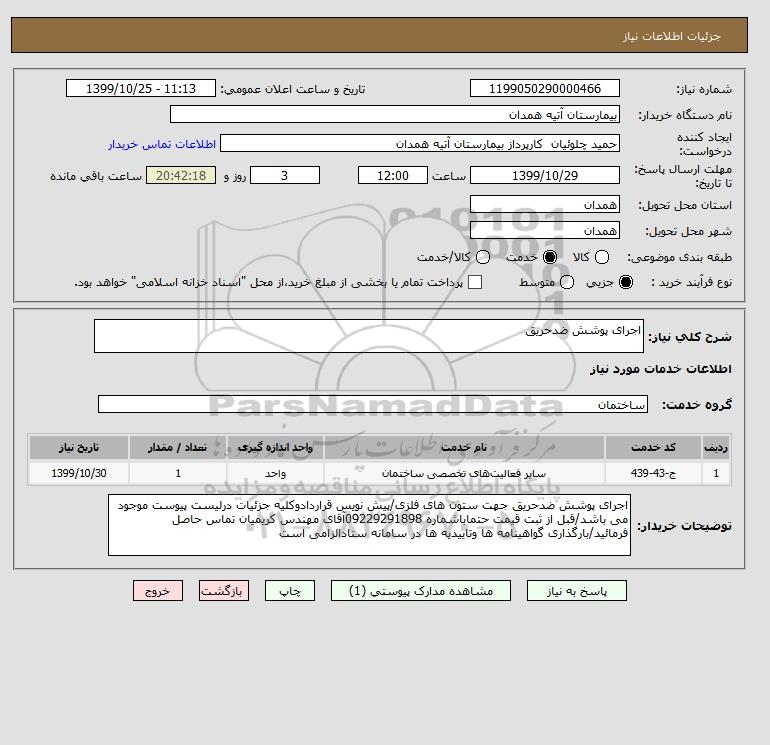Click date cell 1399/10/30

click(79, 473)
